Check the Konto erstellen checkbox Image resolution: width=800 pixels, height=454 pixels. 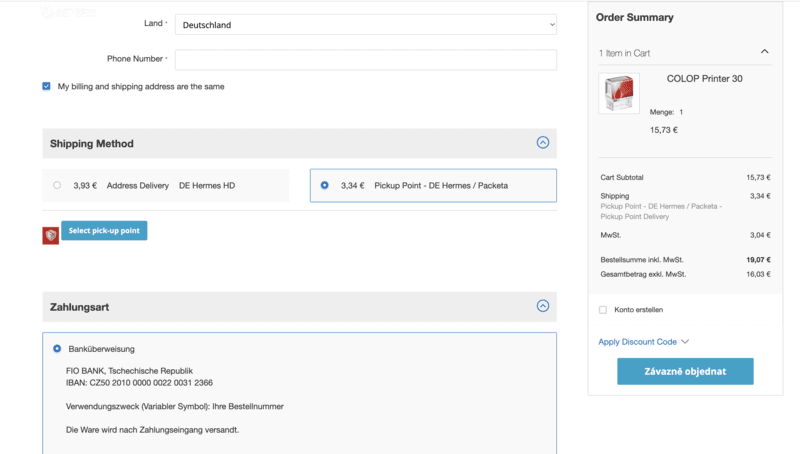[x=603, y=310]
